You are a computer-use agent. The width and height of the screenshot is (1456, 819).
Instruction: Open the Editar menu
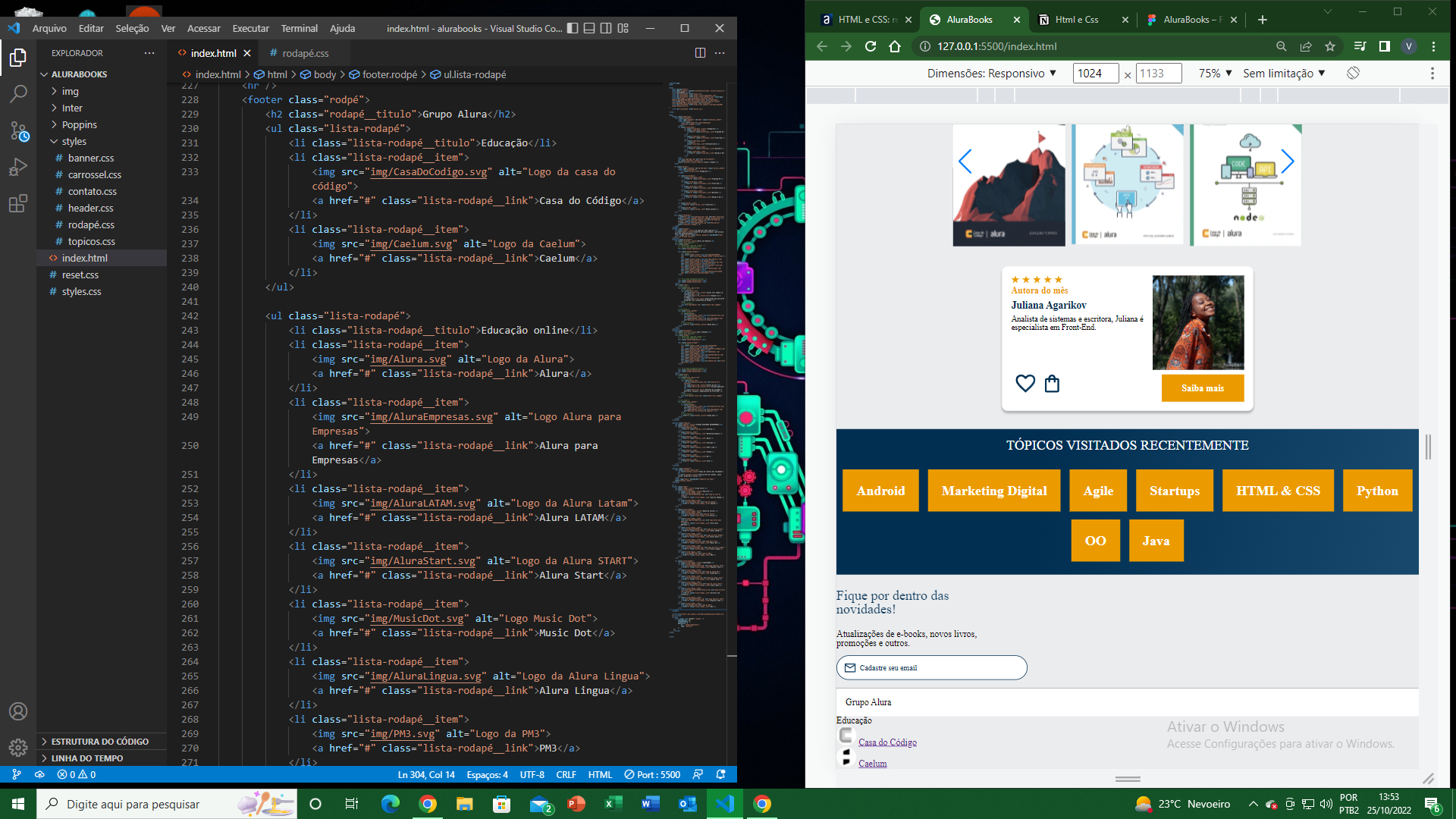coord(91,28)
